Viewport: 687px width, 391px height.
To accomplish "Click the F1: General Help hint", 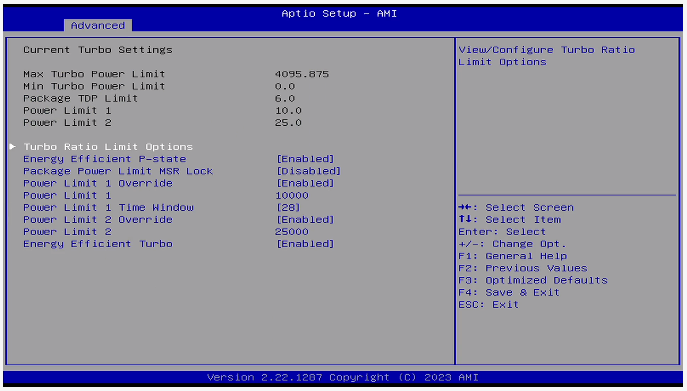I will tap(513, 256).
